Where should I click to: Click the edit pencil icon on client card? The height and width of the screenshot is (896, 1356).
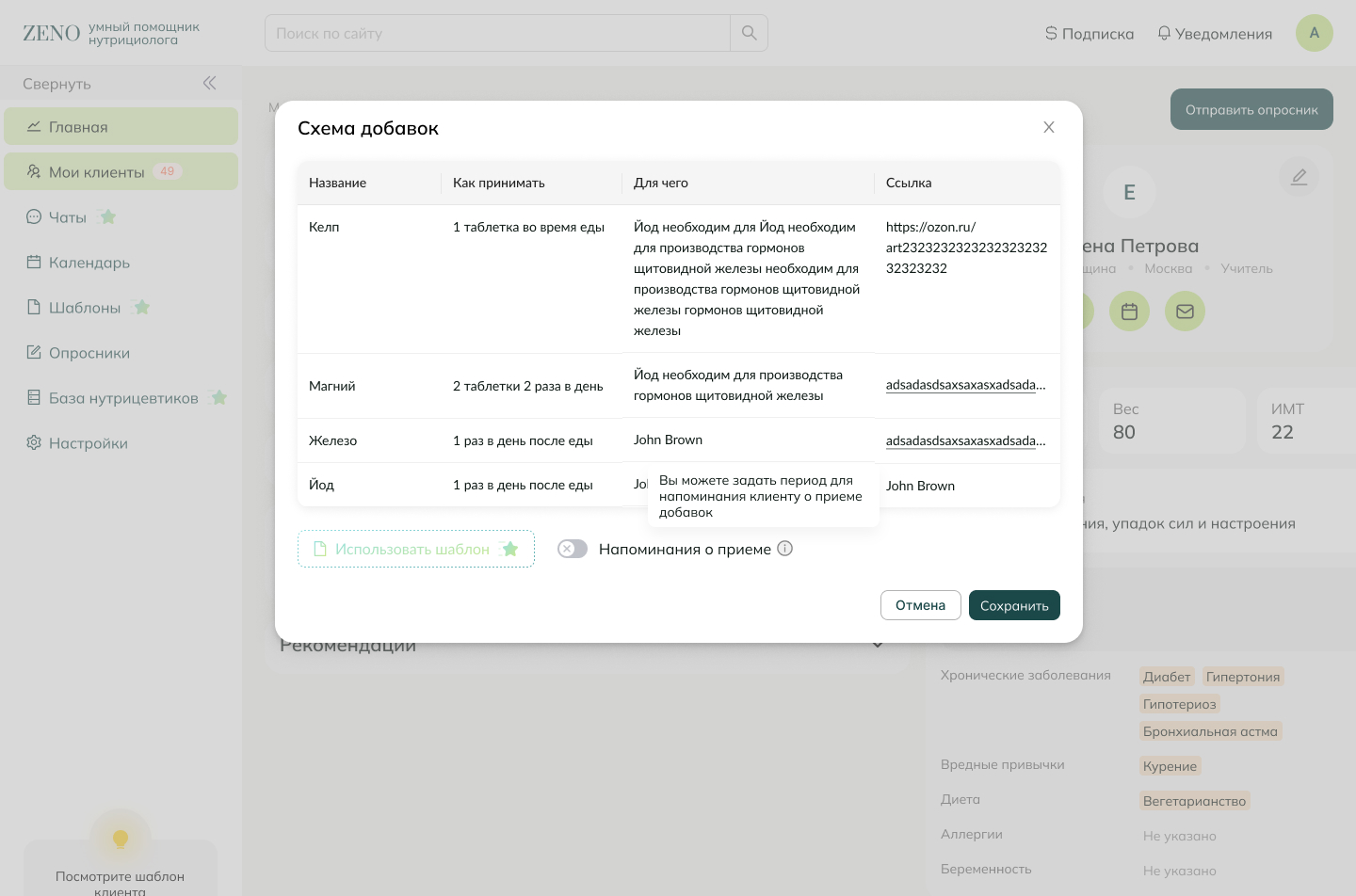point(1299,177)
